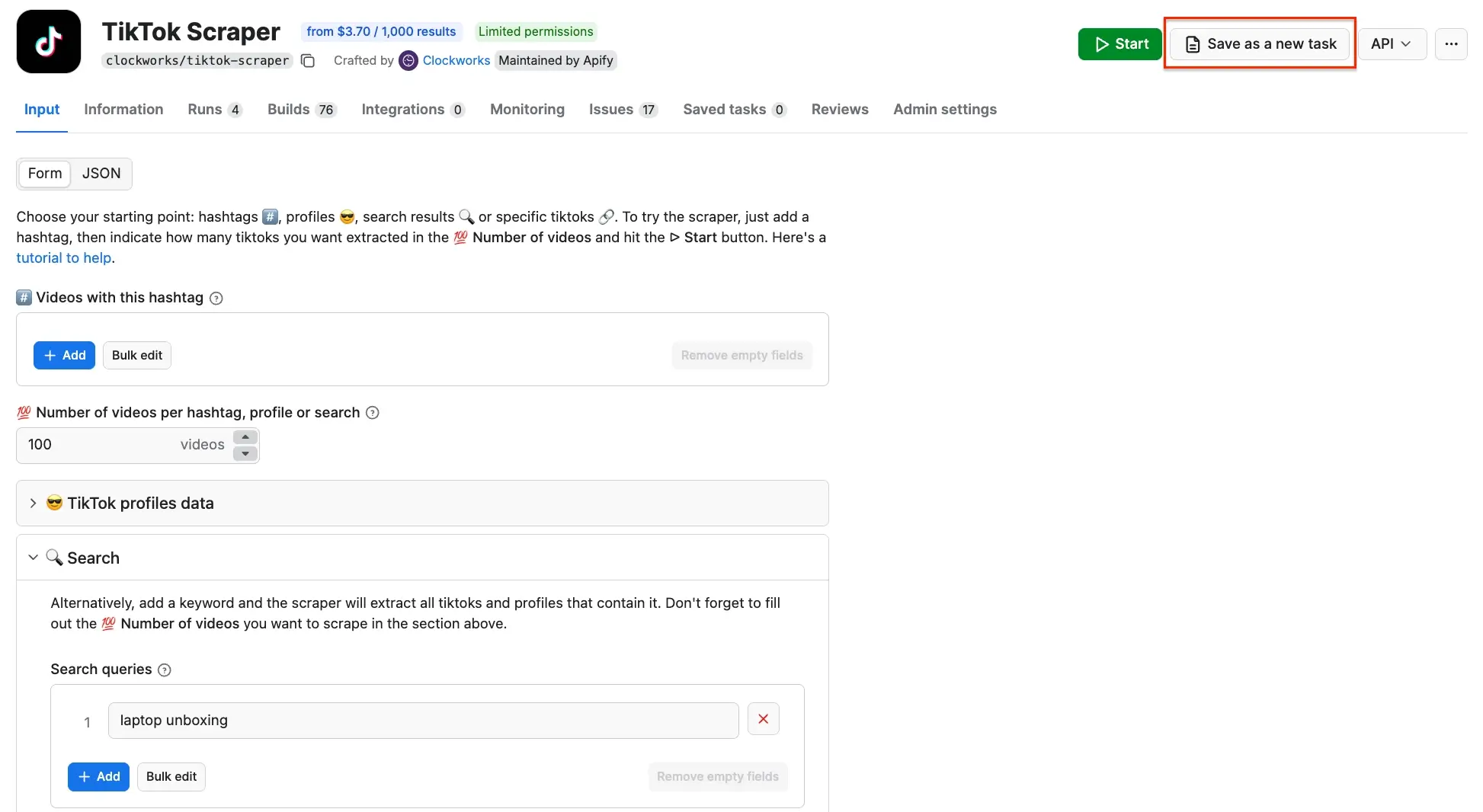The width and height of the screenshot is (1483, 812).
Task: Open the Reviews tab
Action: [840, 110]
